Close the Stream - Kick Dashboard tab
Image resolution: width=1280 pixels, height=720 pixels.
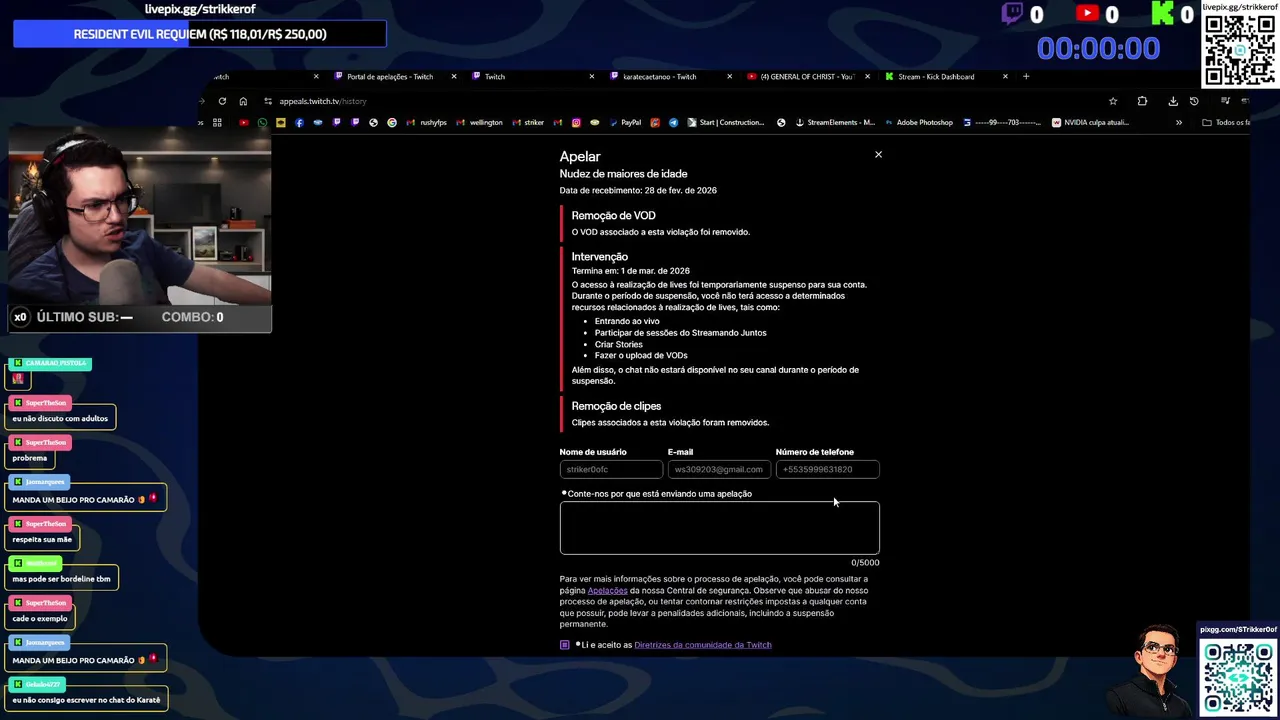point(1005,76)
